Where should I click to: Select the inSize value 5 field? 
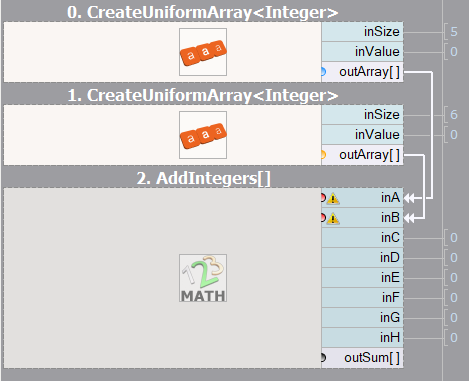tap(454, 32)
